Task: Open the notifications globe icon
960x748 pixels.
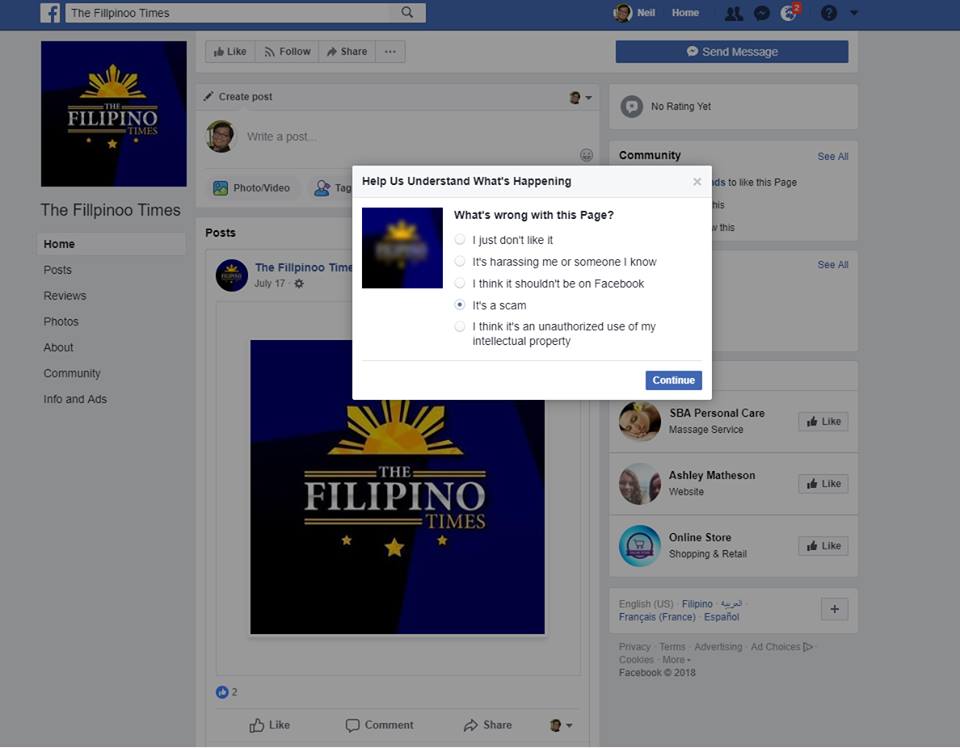Action: coord(790,13)
